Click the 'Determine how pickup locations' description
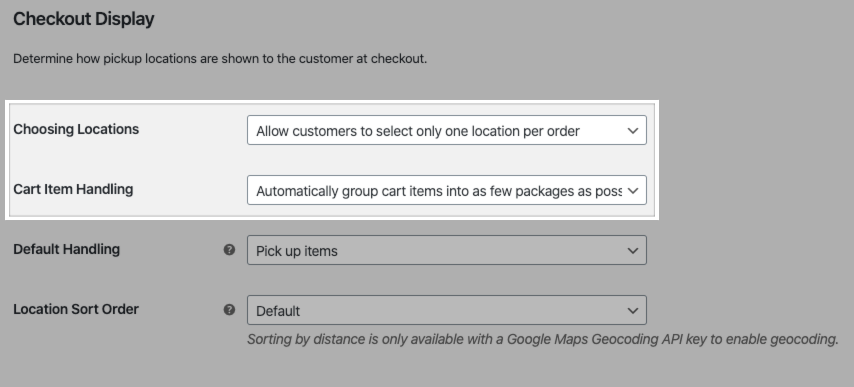The width and height of the screenshot is (854, 387). coord(220,59)
